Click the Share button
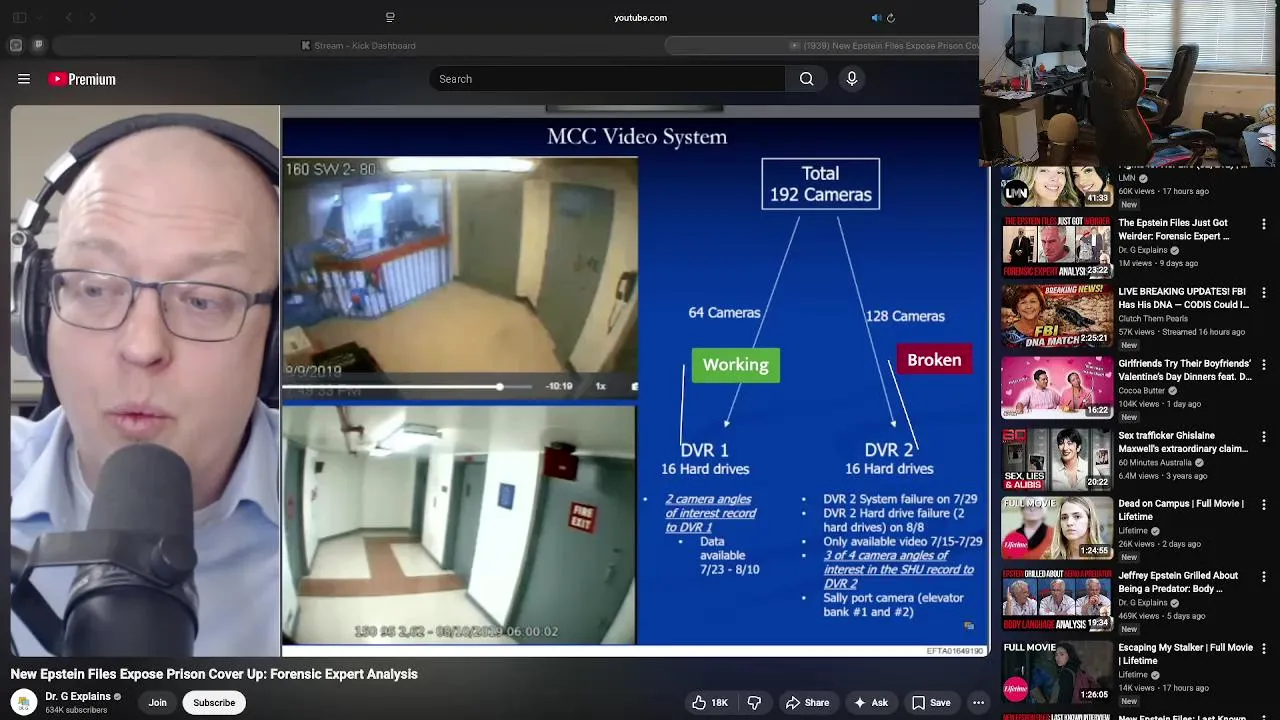 pos(807,703)
